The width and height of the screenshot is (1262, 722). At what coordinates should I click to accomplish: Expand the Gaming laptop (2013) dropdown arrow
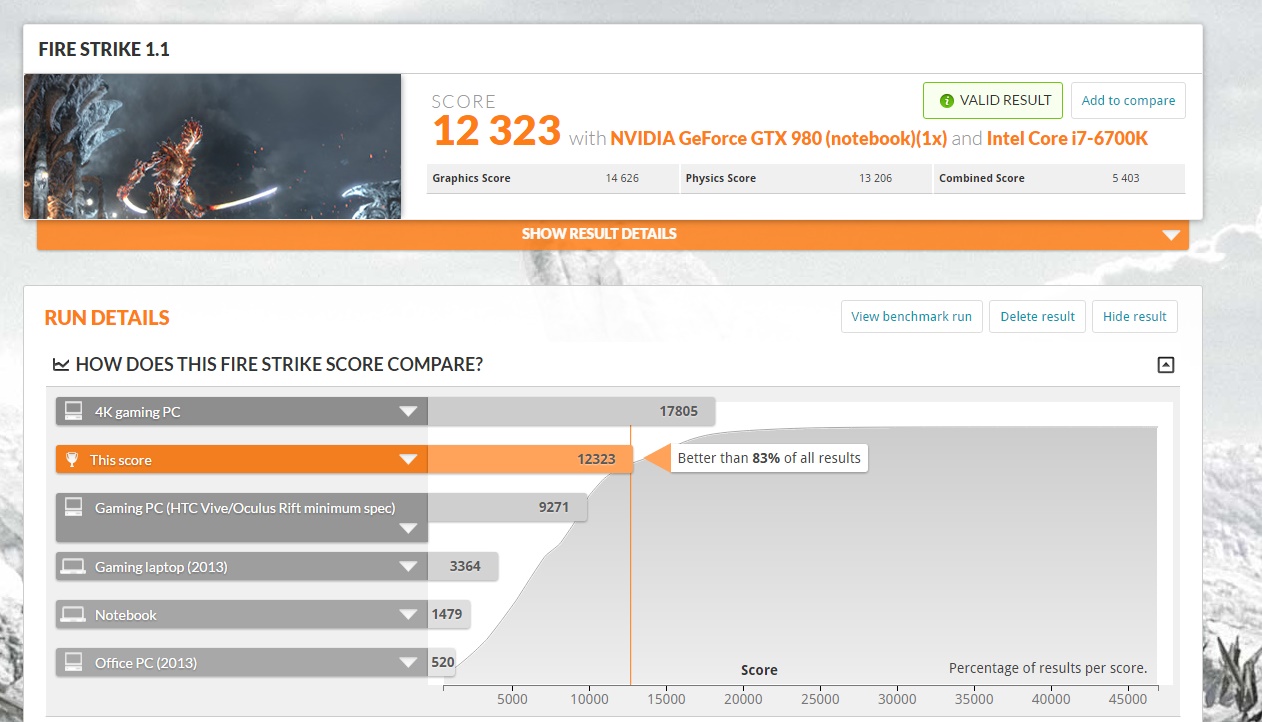click(407, 567)
